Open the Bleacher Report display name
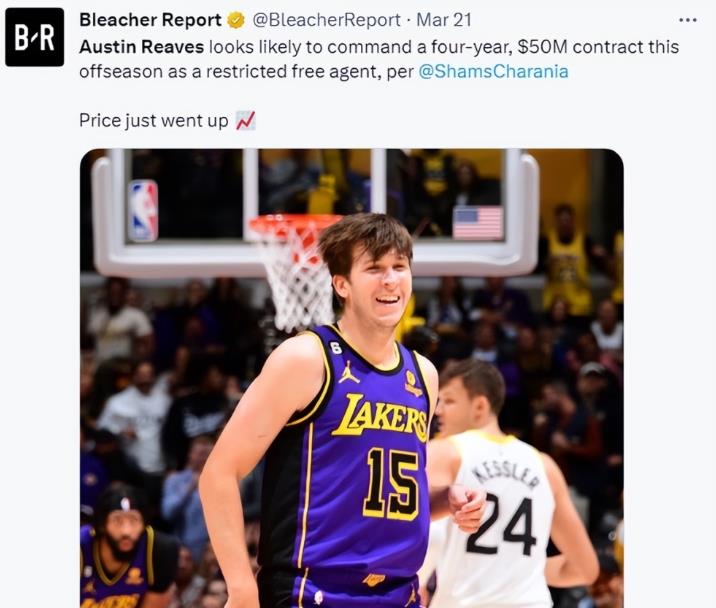This screenshot has height=608, width=716. 150,21
